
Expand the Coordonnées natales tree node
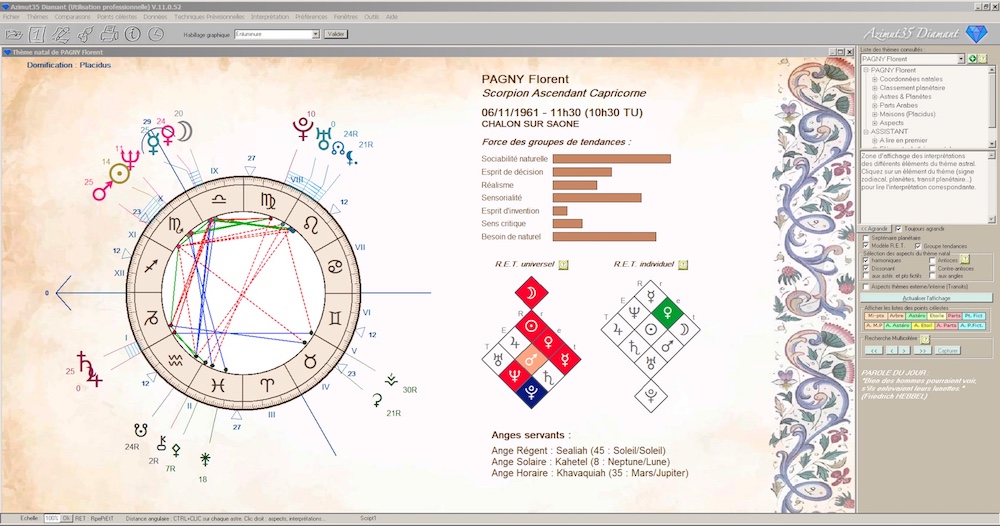(875, 80)
